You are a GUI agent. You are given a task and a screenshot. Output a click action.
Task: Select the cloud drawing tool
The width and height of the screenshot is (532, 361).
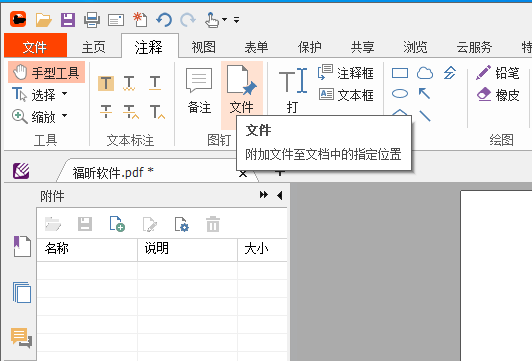(425, 73)
